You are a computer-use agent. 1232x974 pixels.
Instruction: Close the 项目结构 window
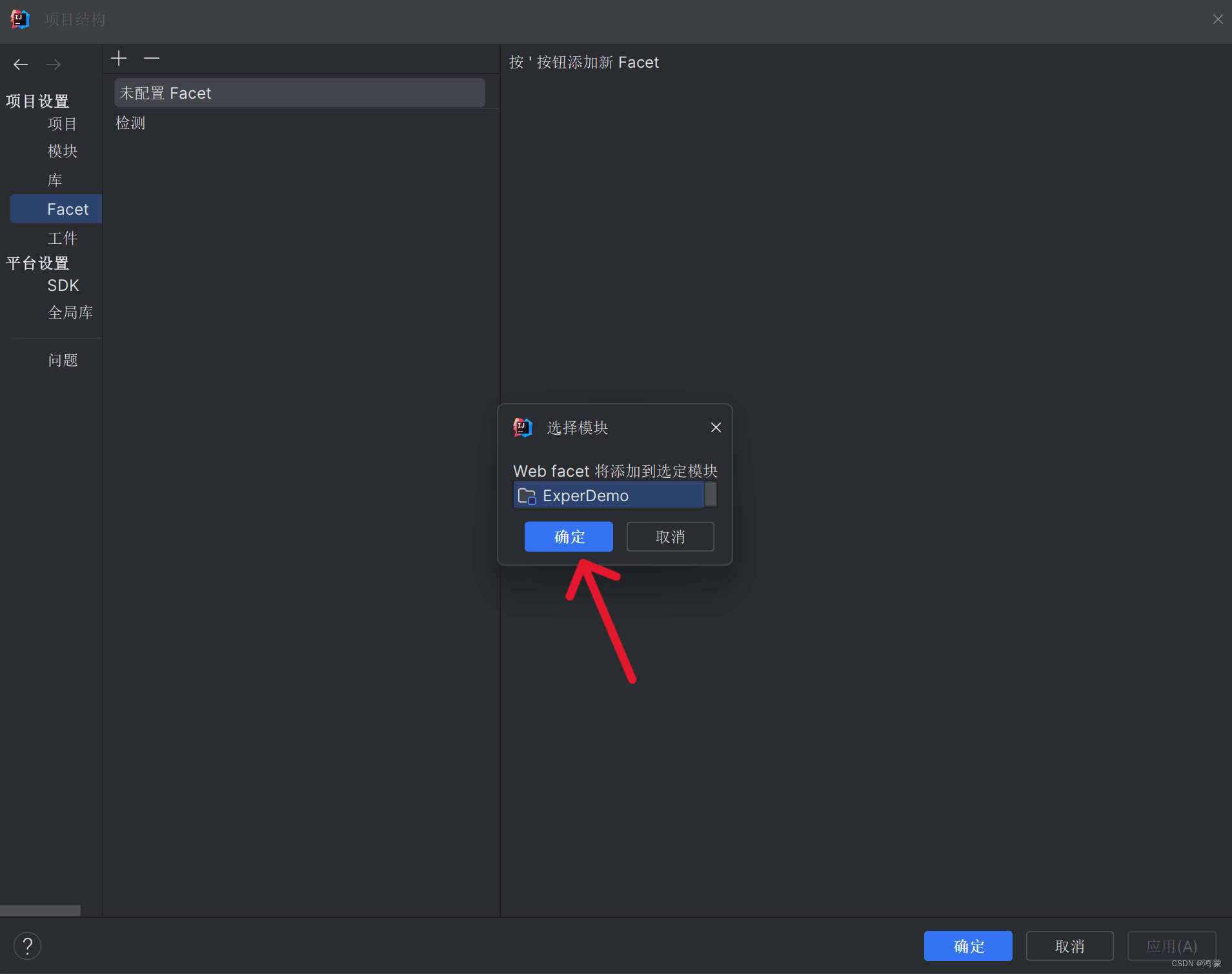point(1218,19)
